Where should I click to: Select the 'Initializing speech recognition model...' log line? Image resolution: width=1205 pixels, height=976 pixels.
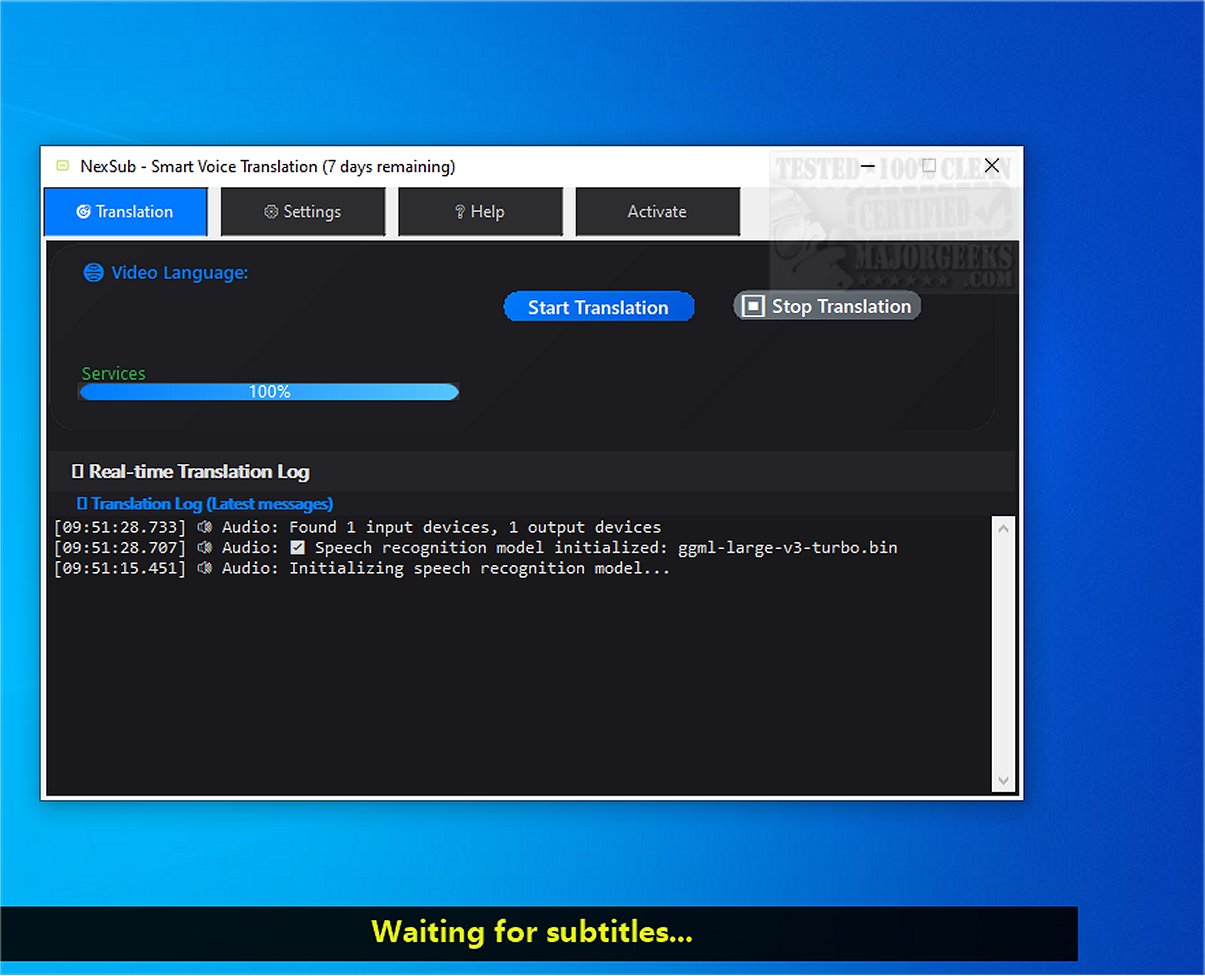tap(361, 568)
